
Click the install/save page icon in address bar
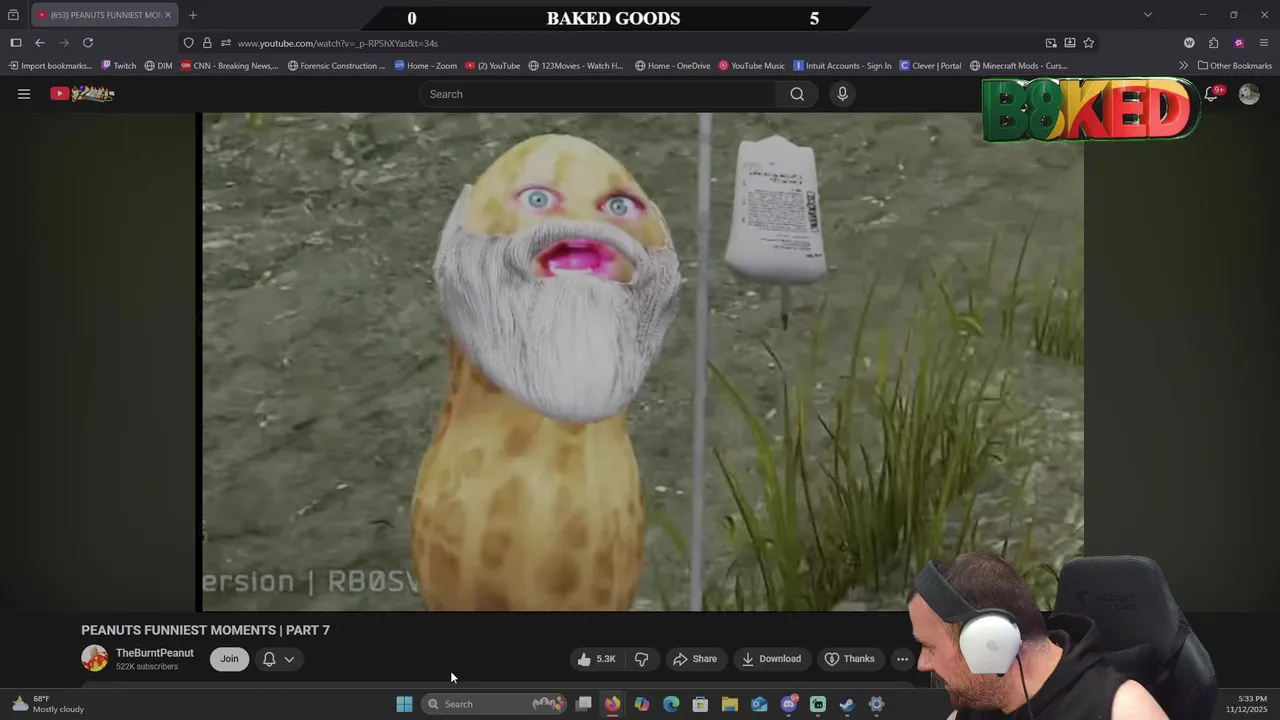[x=1070, y=43]
